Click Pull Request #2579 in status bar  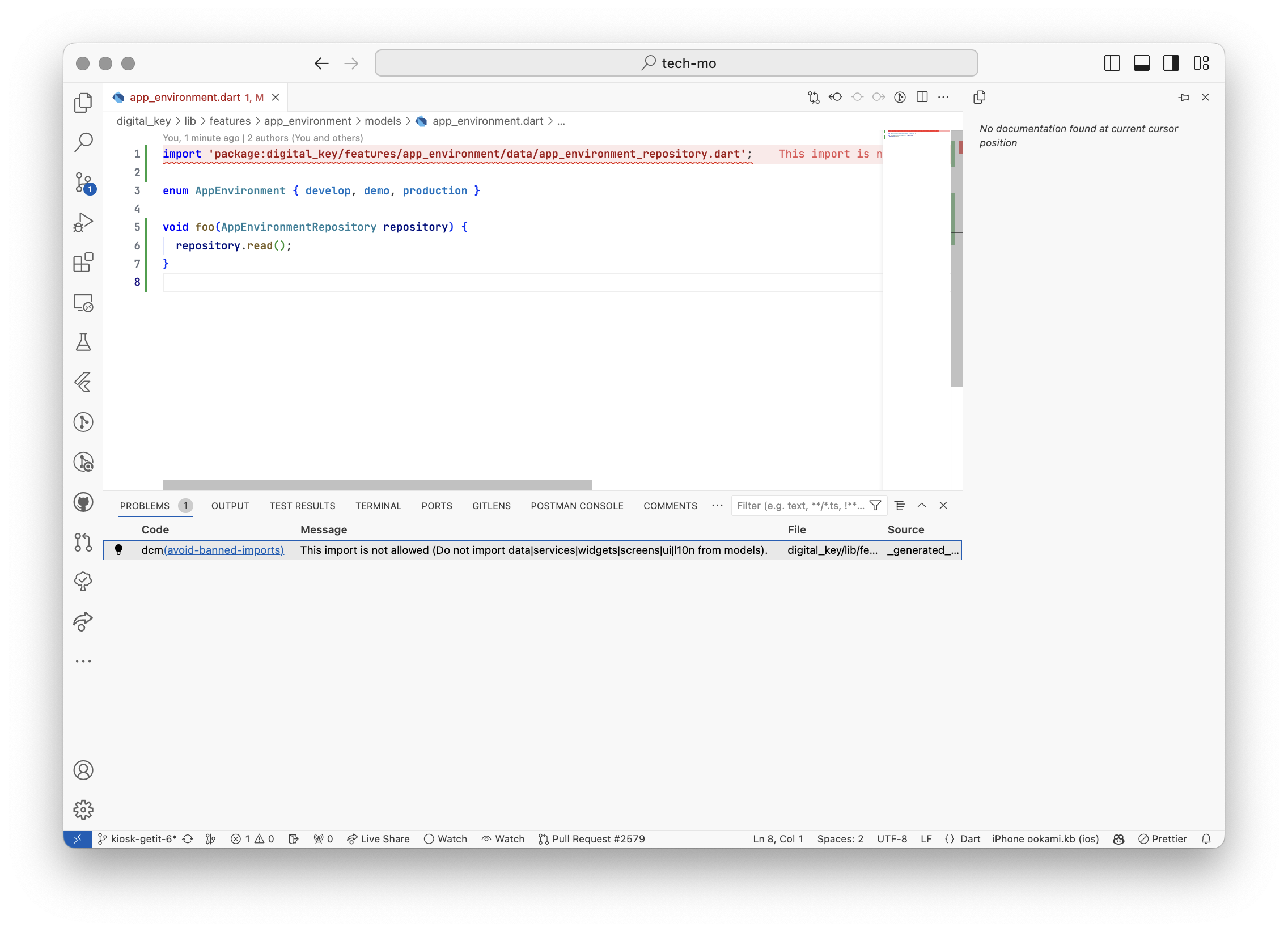coord(591,839)
